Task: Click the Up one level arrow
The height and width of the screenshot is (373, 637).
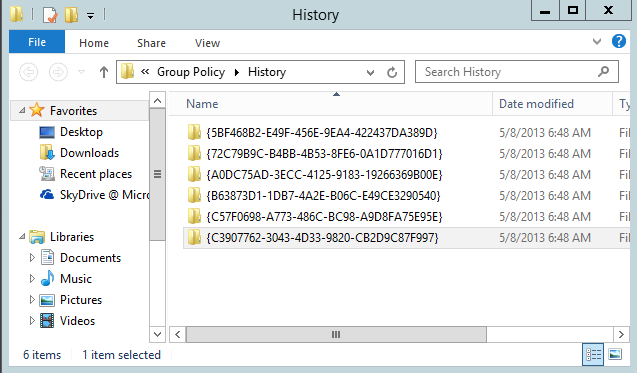Action: 104,72
